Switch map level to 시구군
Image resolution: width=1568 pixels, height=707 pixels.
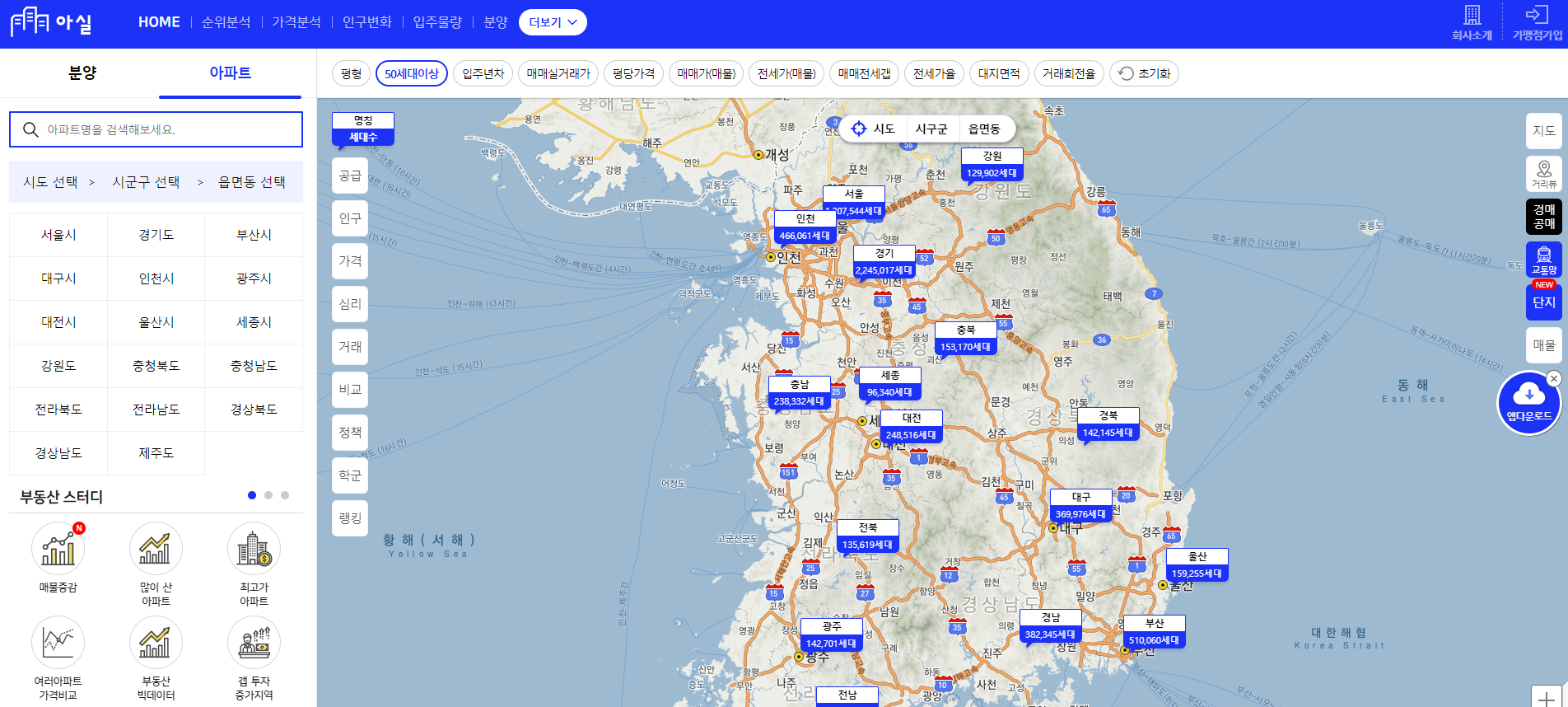point(931,129)
